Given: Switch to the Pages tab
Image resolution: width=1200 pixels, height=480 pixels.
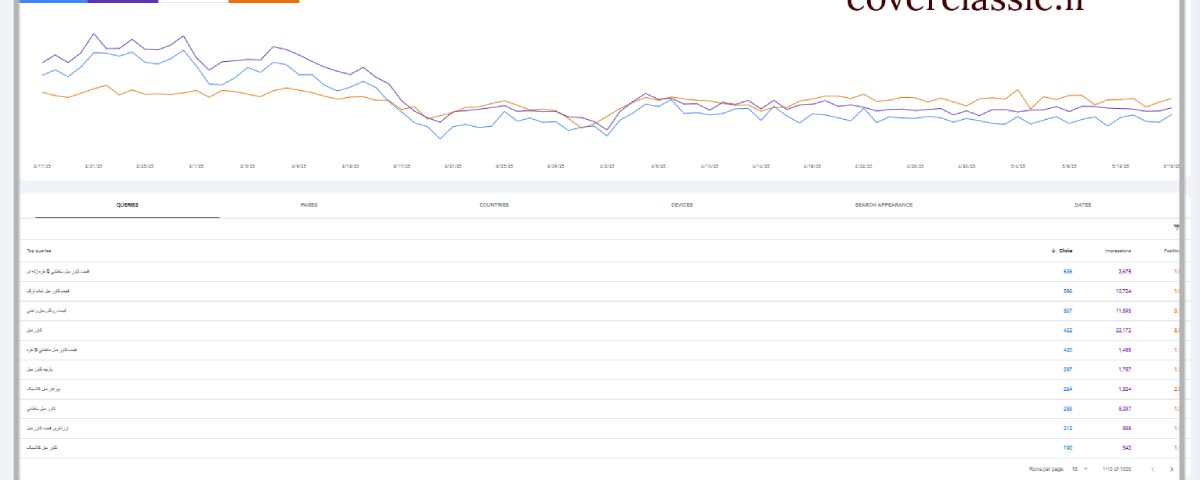Looking at the screenshot, I should click(309, 205).
